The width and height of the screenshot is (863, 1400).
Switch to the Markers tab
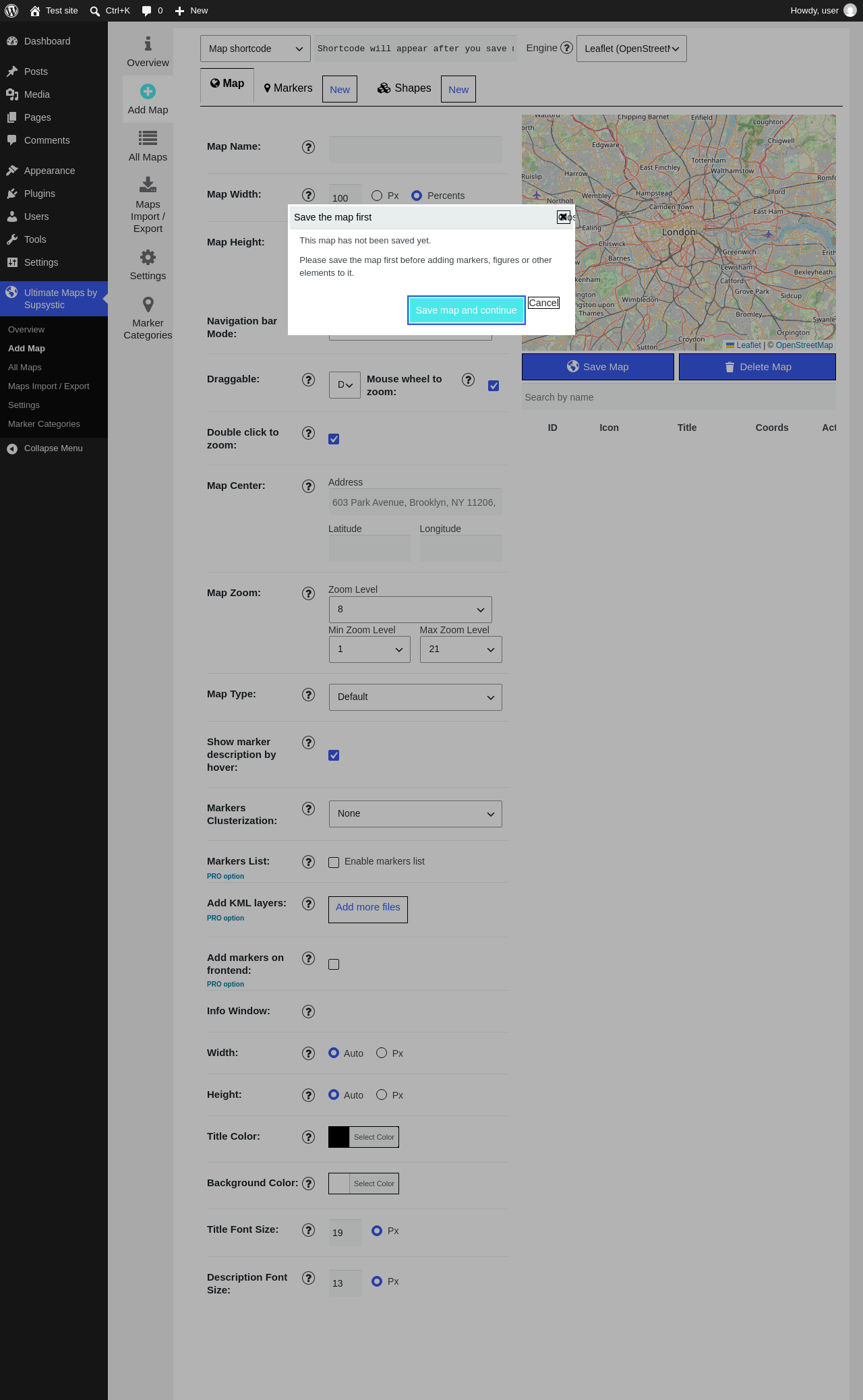pos(288,88)
